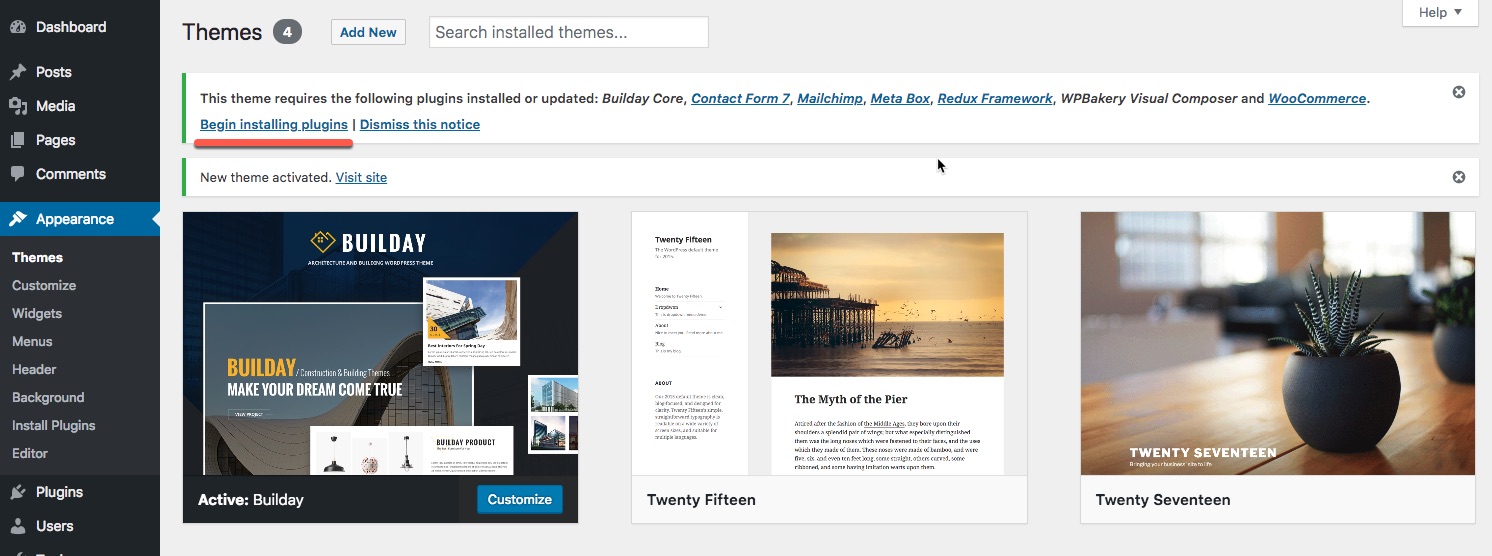The image size is (1492, 556).
Task: Select Background submenu item
Action: (x=48, y=397)
